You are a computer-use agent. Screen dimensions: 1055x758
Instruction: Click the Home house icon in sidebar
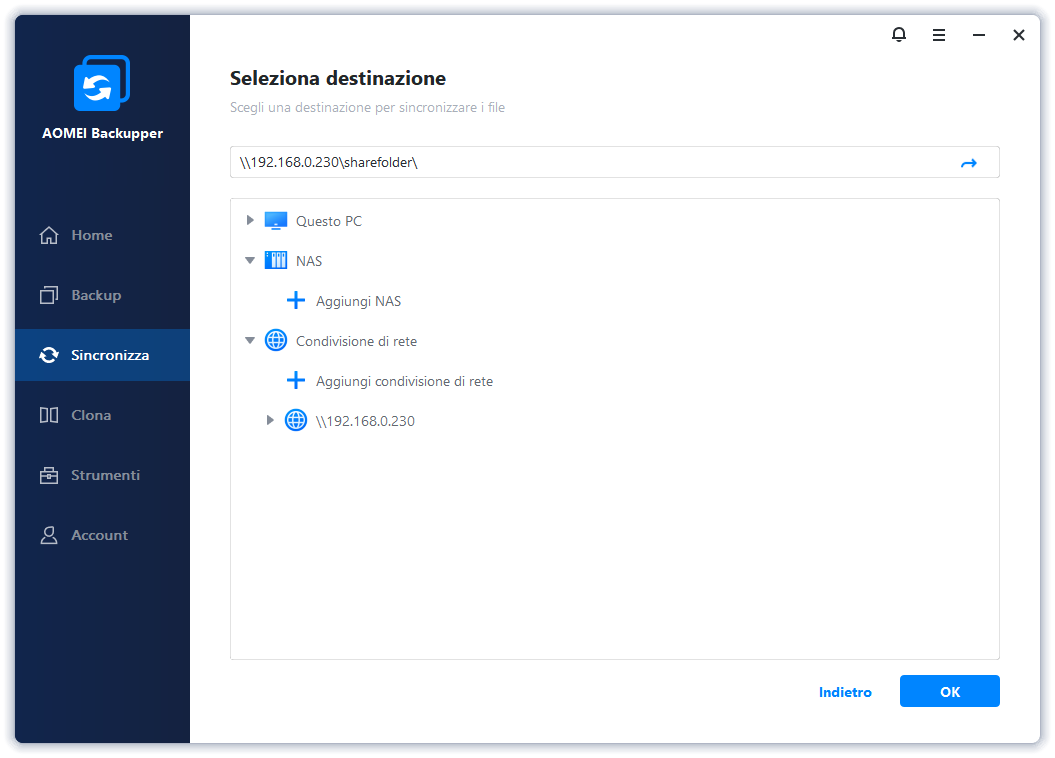49,235
